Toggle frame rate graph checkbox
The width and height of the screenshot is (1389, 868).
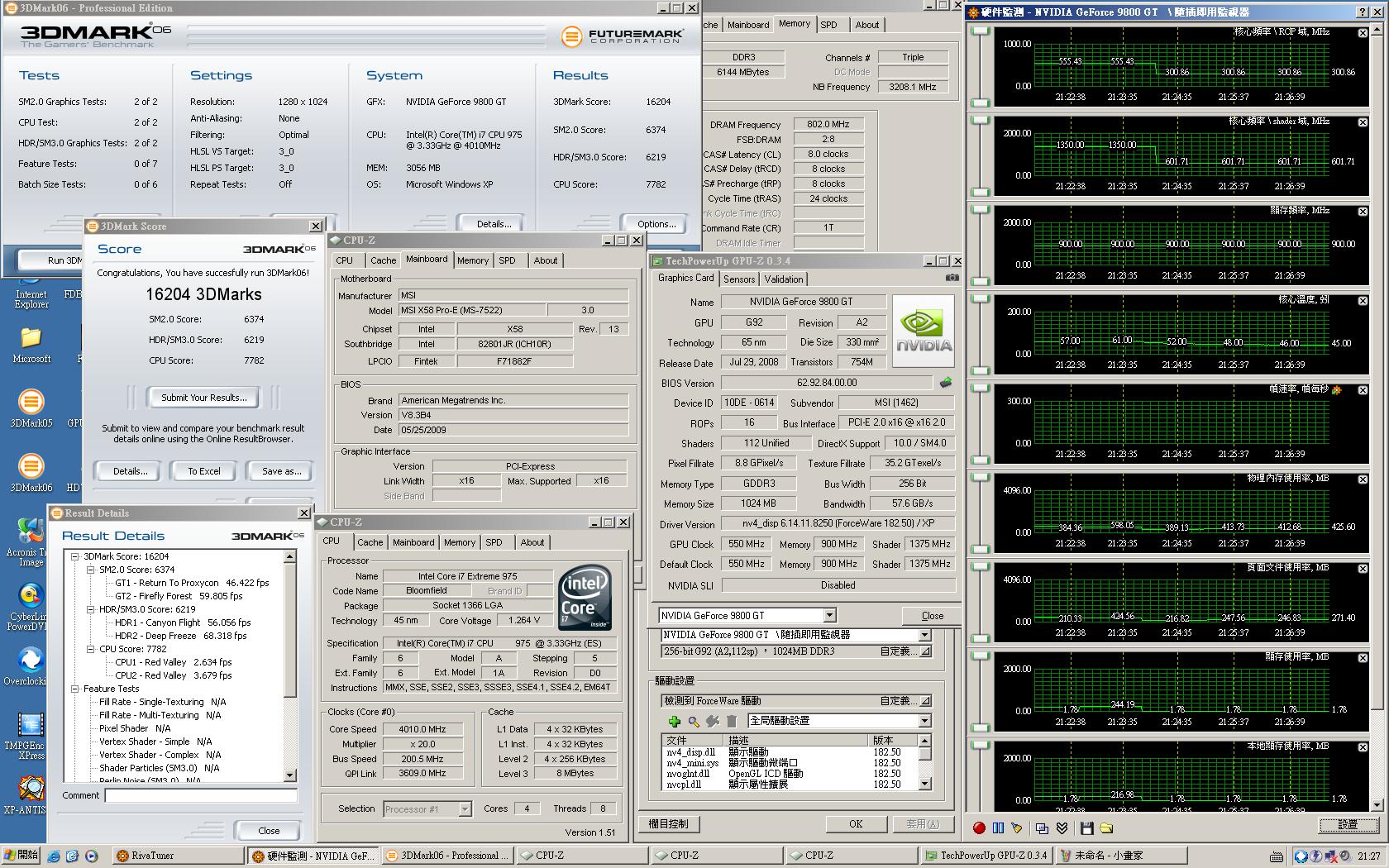click(1363, 390)
